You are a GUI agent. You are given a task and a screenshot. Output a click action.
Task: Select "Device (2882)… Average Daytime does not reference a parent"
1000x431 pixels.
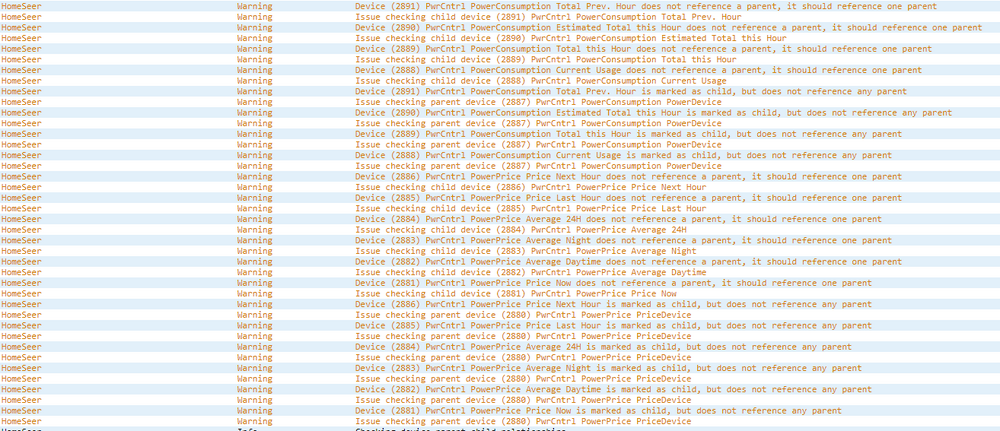pos(628,262)
